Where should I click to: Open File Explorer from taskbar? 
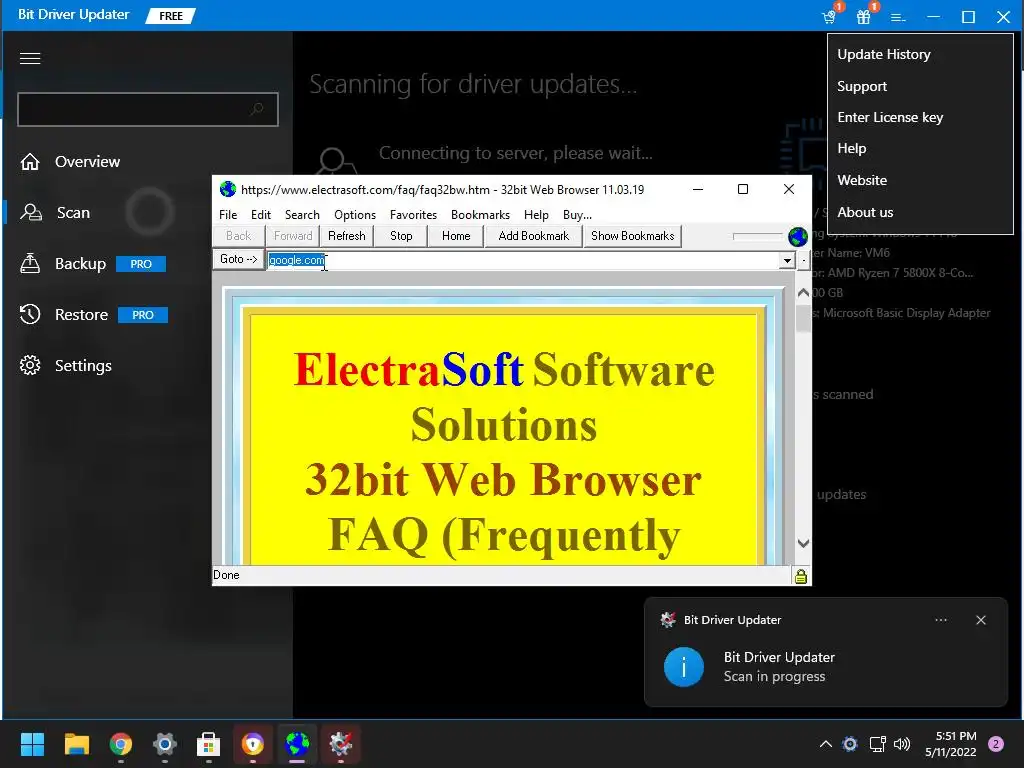point(76,744)
